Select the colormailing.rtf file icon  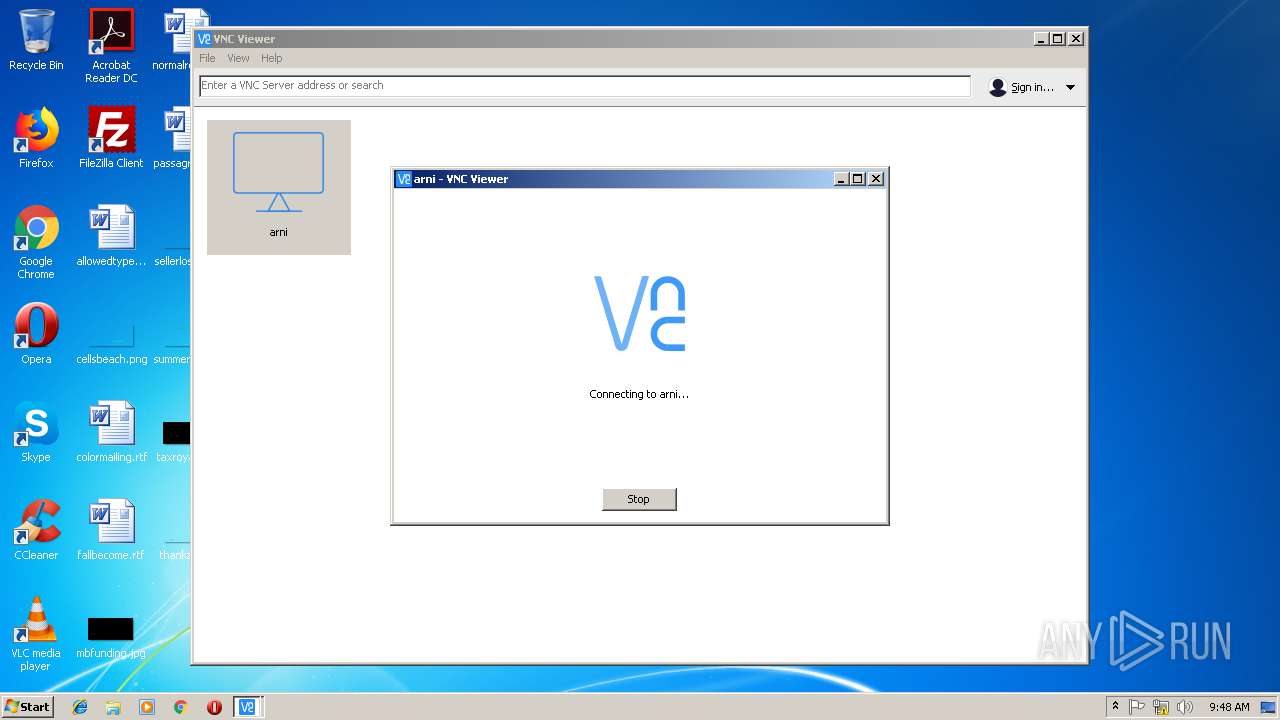[111, 432]
